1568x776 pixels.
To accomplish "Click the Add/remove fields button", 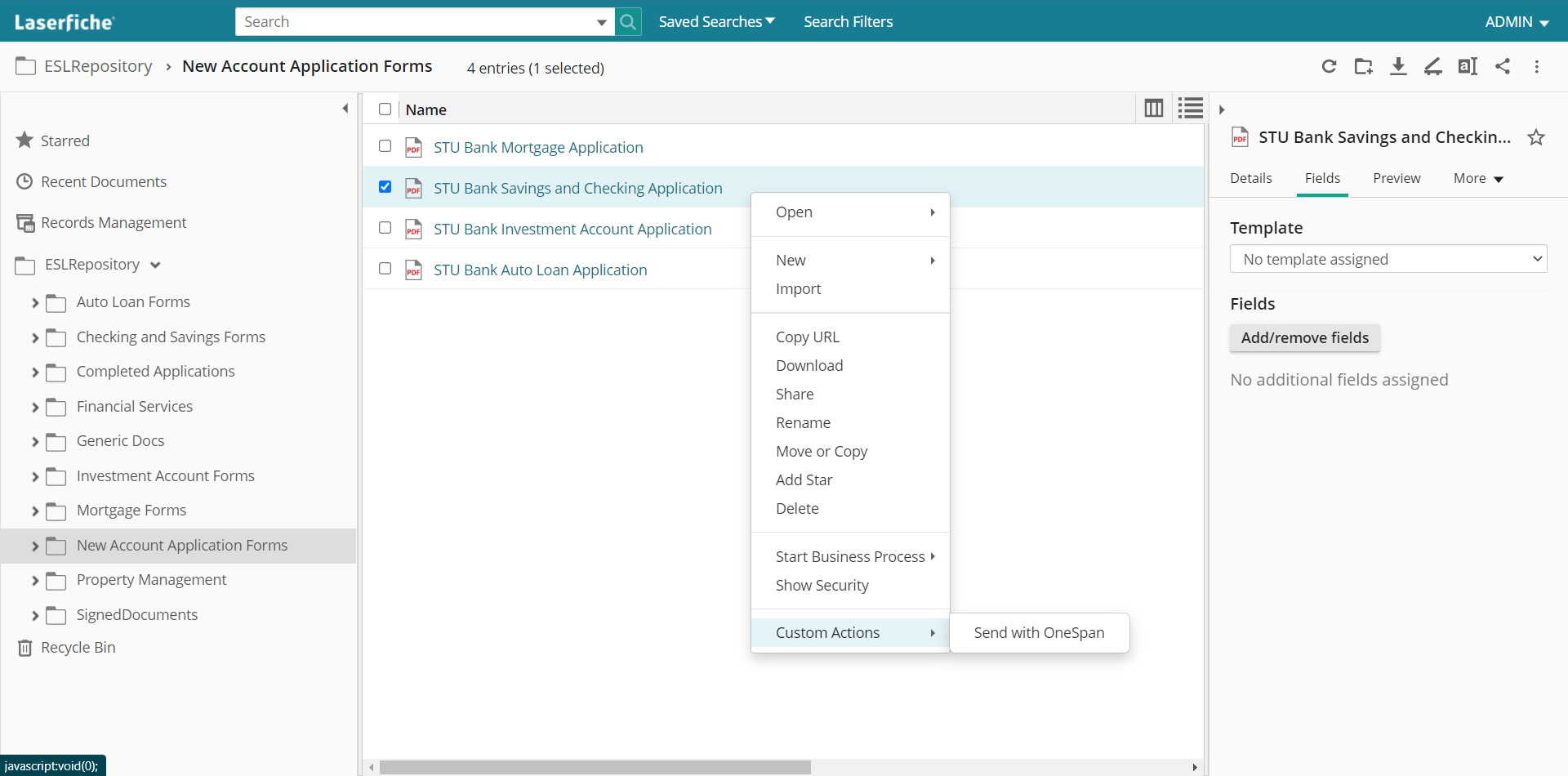I will click(1305, 338).
